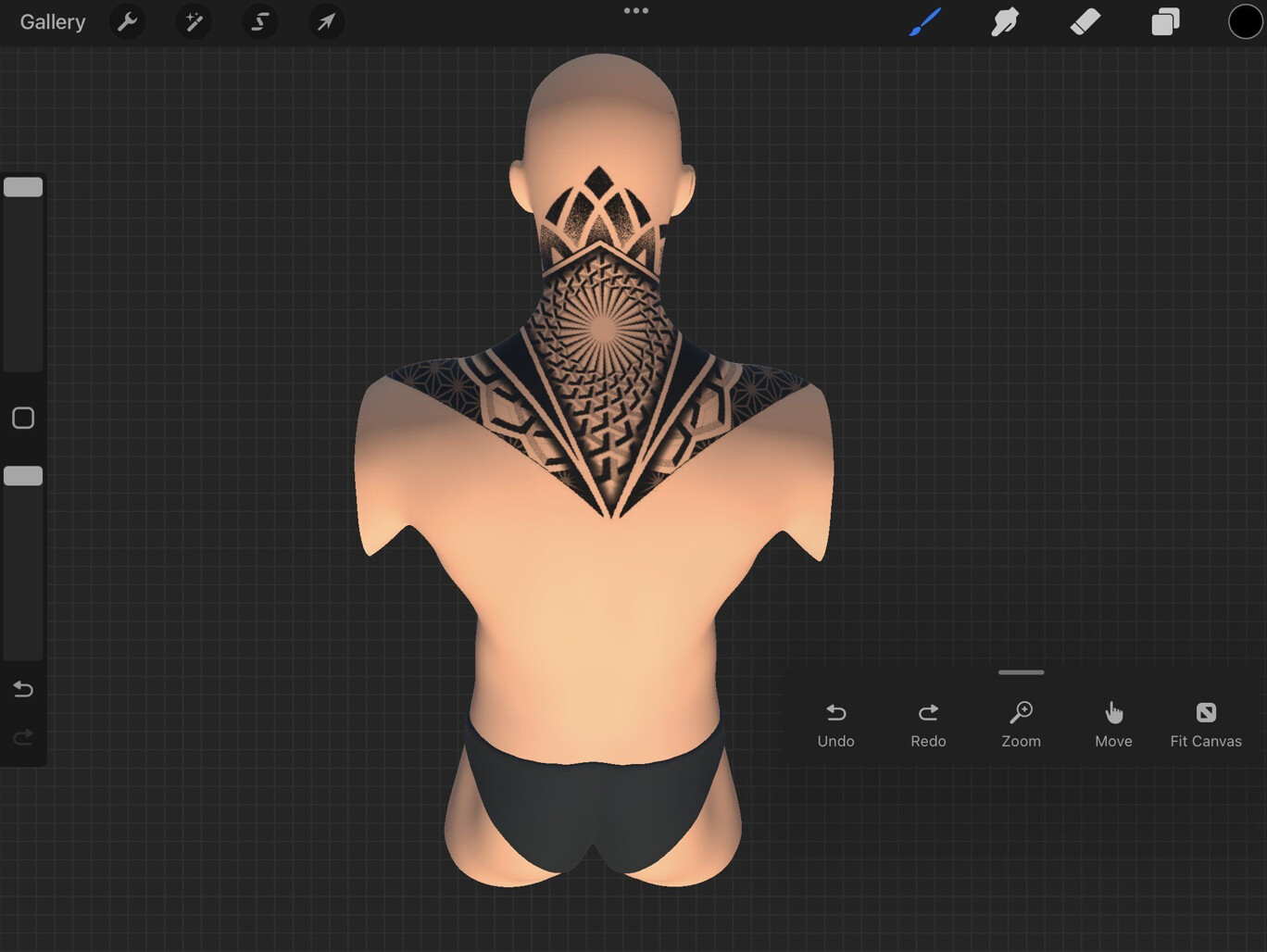This screenshot has width=1267, height=952.
Task: Open the three-dot menu at top center
Action: click(635, 11)
